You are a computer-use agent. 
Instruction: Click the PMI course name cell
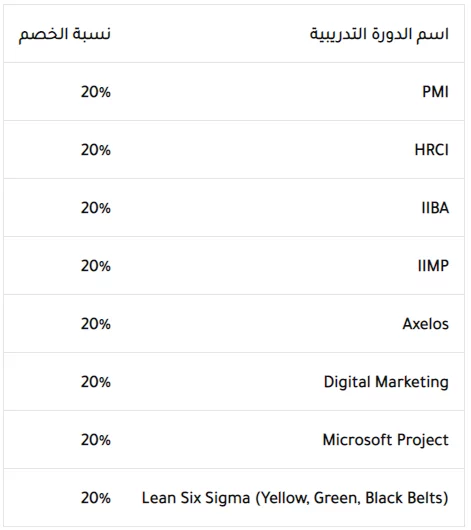click(435, 92)
